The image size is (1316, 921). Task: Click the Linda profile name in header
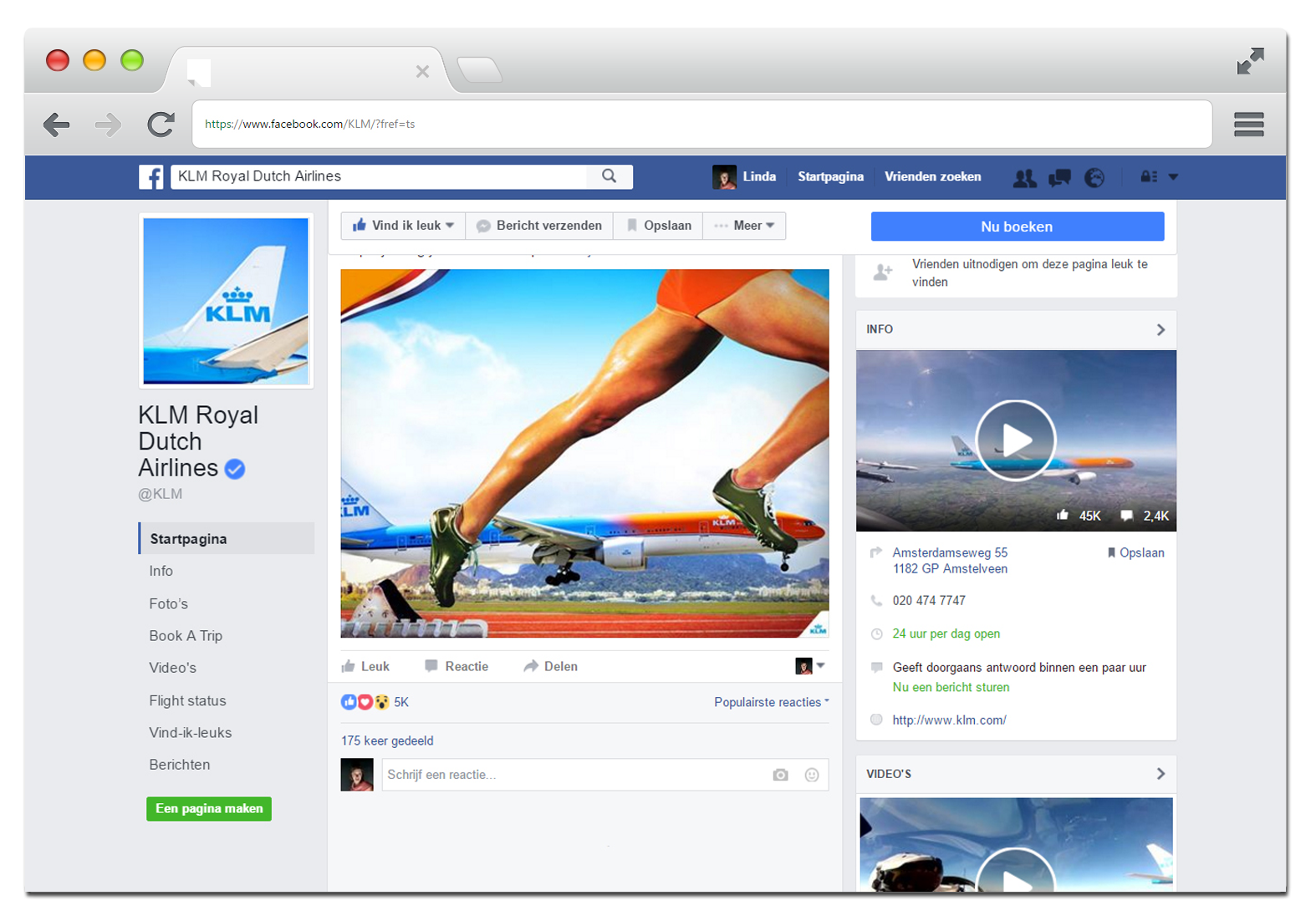(759, 177)
